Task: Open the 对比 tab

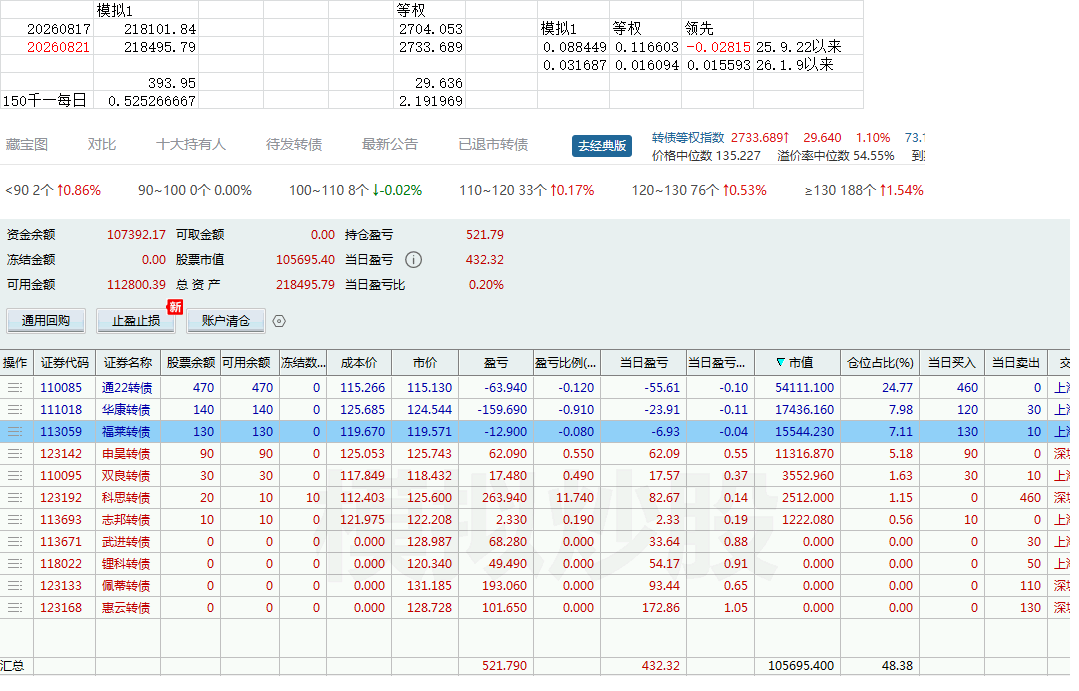Action: (x=102, y=145)
